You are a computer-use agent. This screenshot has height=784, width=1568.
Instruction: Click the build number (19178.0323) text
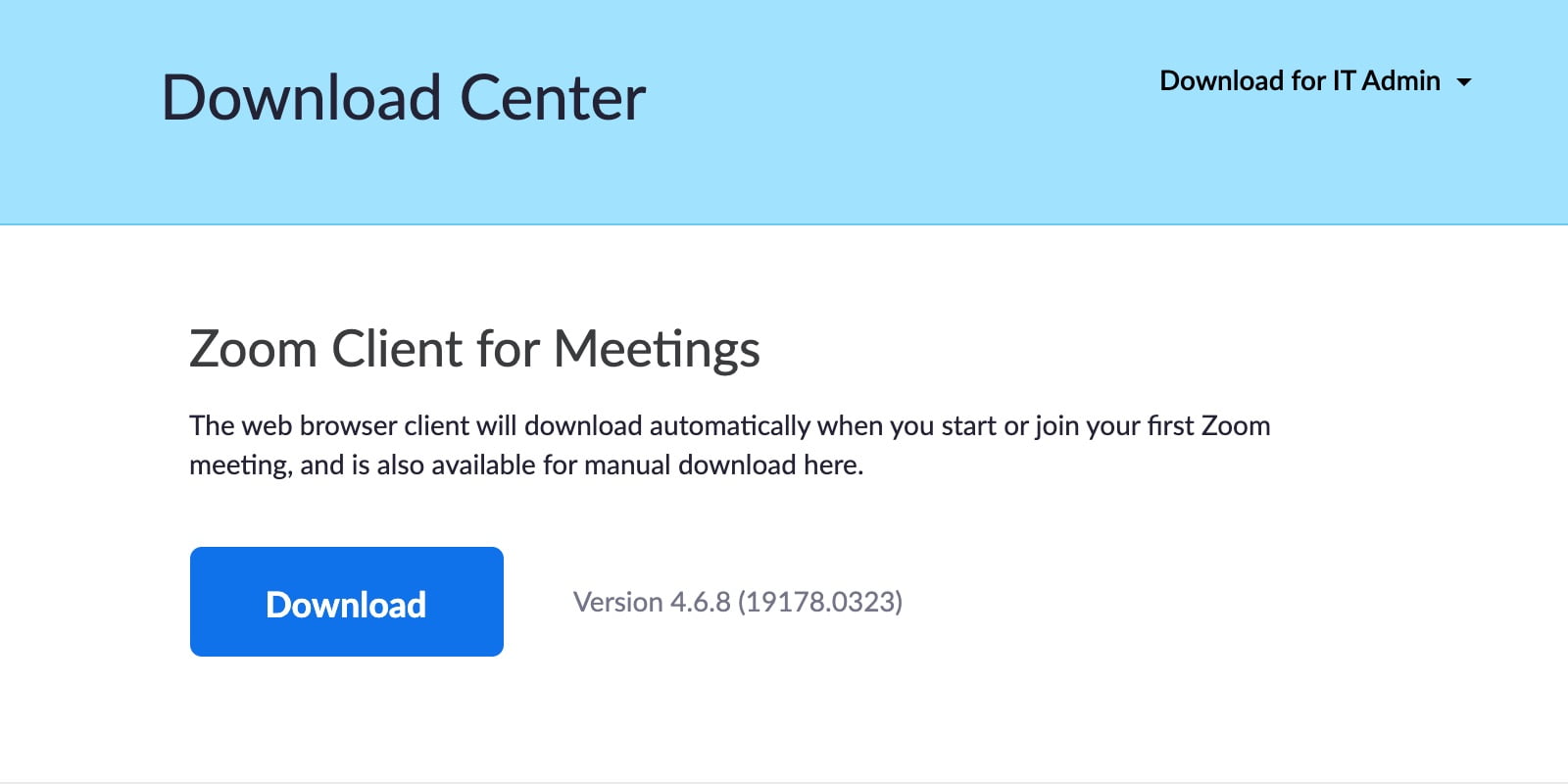(x=820, y=602)
